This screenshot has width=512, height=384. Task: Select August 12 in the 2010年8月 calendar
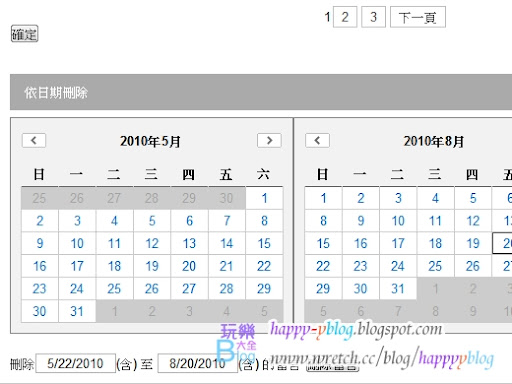[x=473, y=221]
